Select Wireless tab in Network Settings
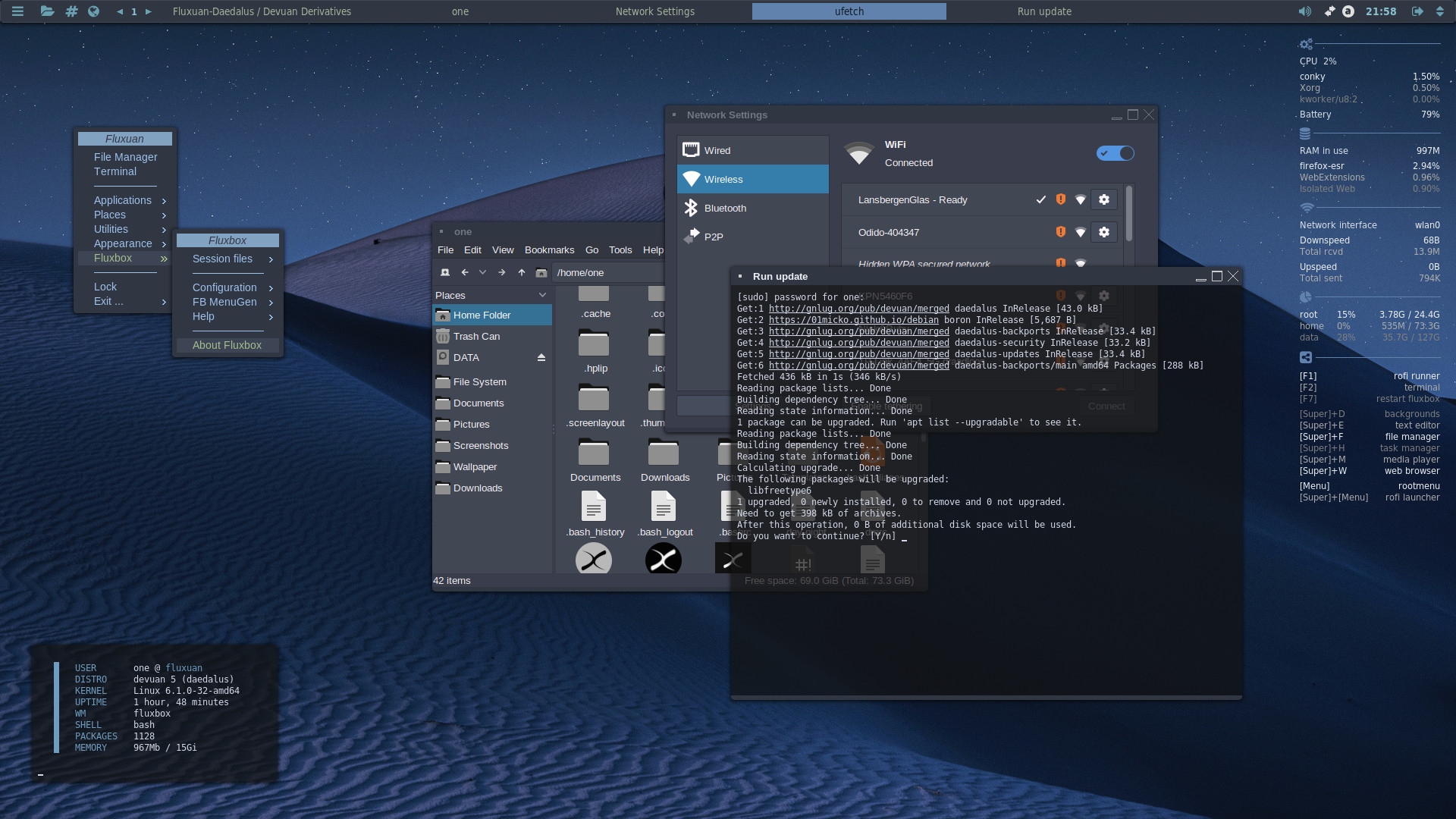This screenshot has width=1456, height=819. coord(752,179)
